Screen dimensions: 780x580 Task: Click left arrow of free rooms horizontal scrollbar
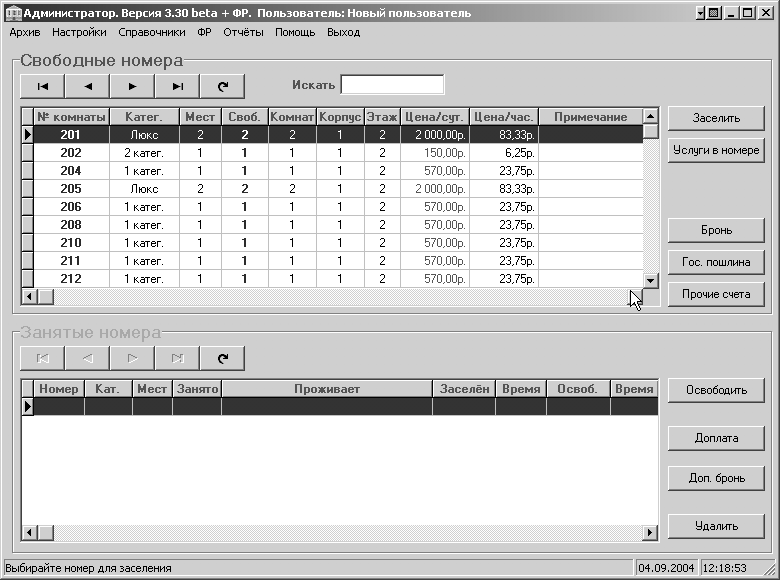coord(29,296)
